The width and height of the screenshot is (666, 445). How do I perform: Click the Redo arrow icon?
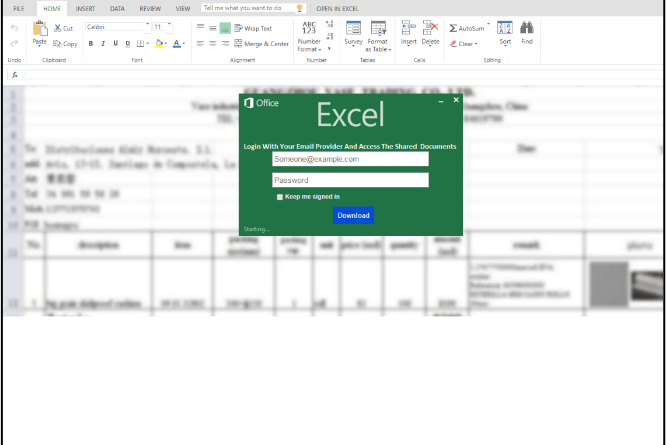click(x=14, y=43)
